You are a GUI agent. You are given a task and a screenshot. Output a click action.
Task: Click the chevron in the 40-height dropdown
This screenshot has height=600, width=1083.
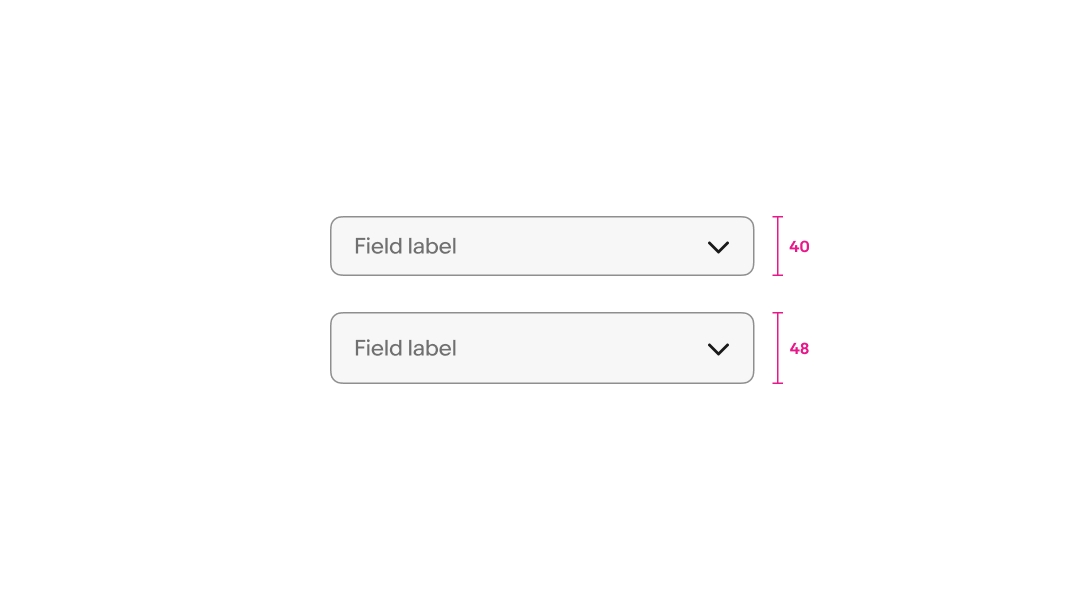click(x=718, y=247)
